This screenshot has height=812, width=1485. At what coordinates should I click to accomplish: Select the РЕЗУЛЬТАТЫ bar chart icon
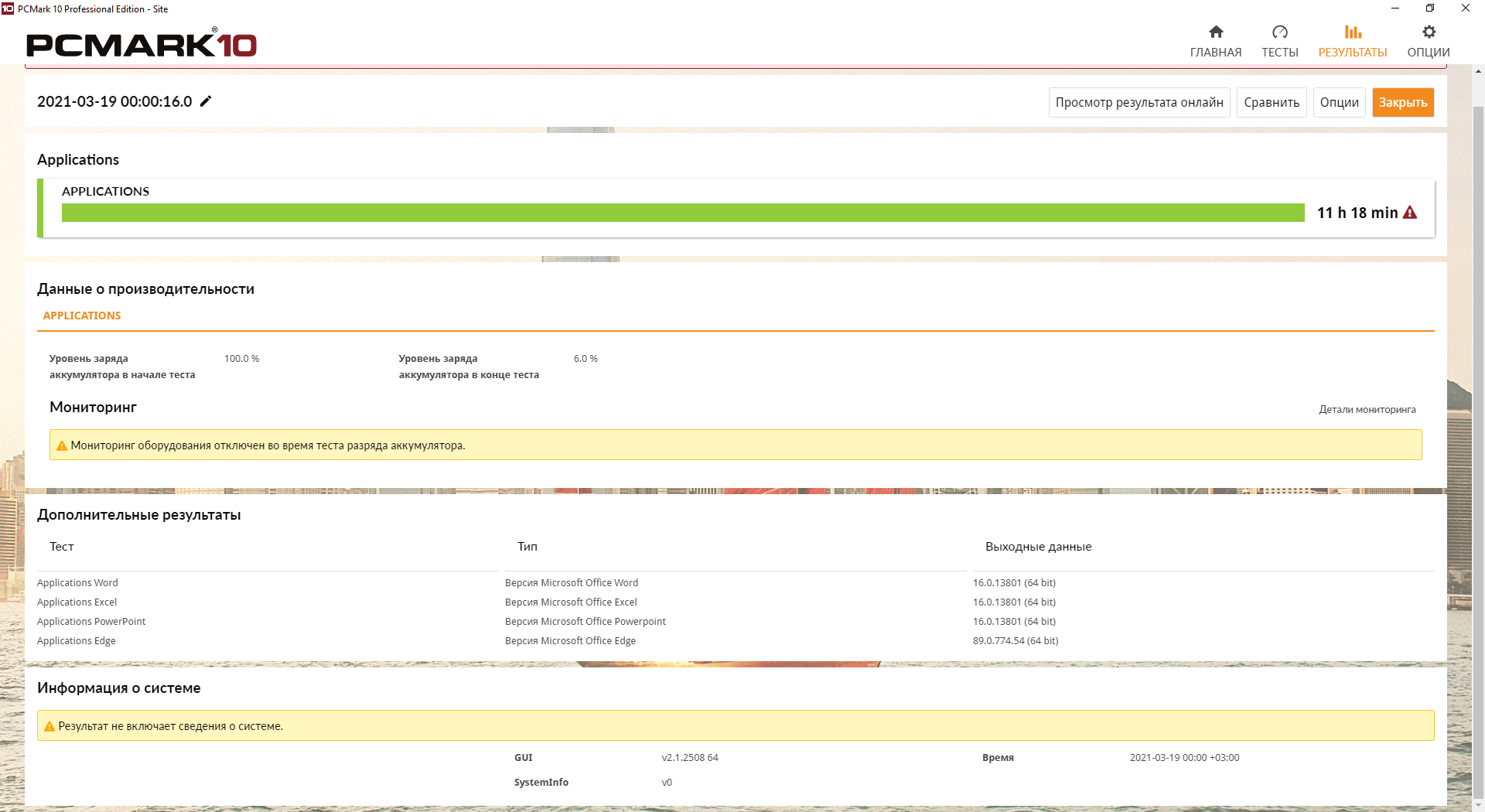(x=1353, y=32)
